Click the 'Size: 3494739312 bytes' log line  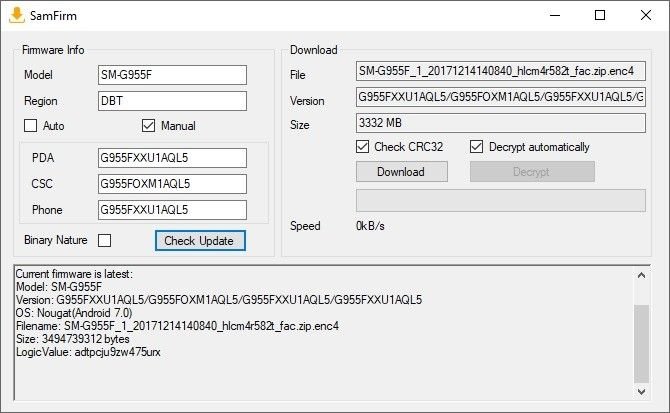coord(73,339)
